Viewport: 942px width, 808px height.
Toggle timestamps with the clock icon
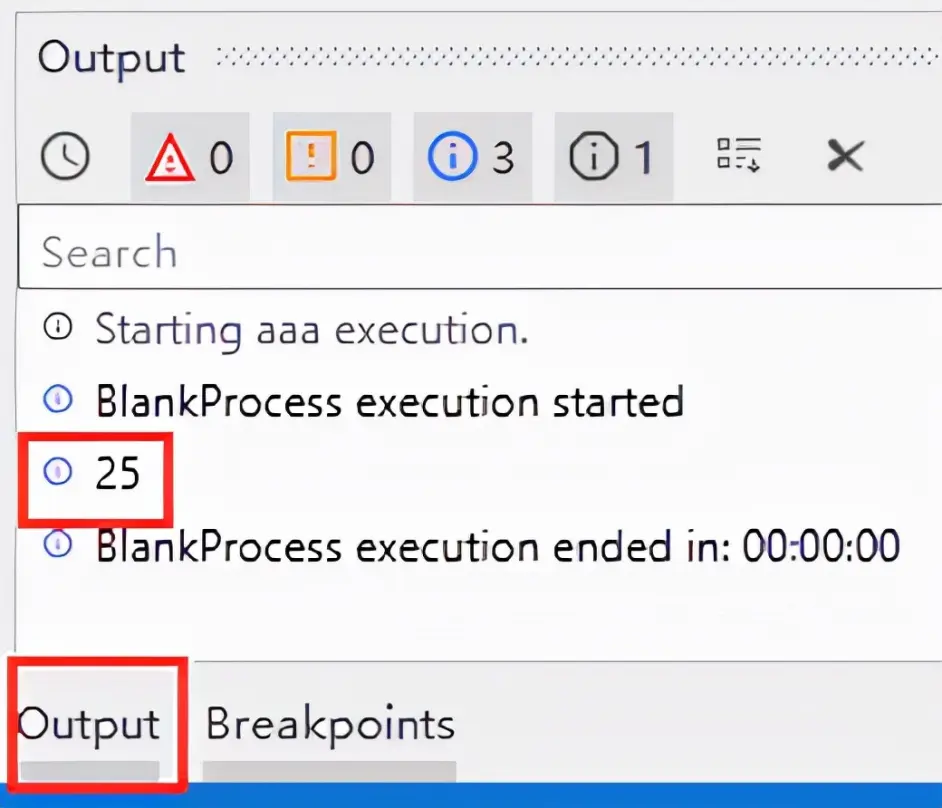click(65, 157)
